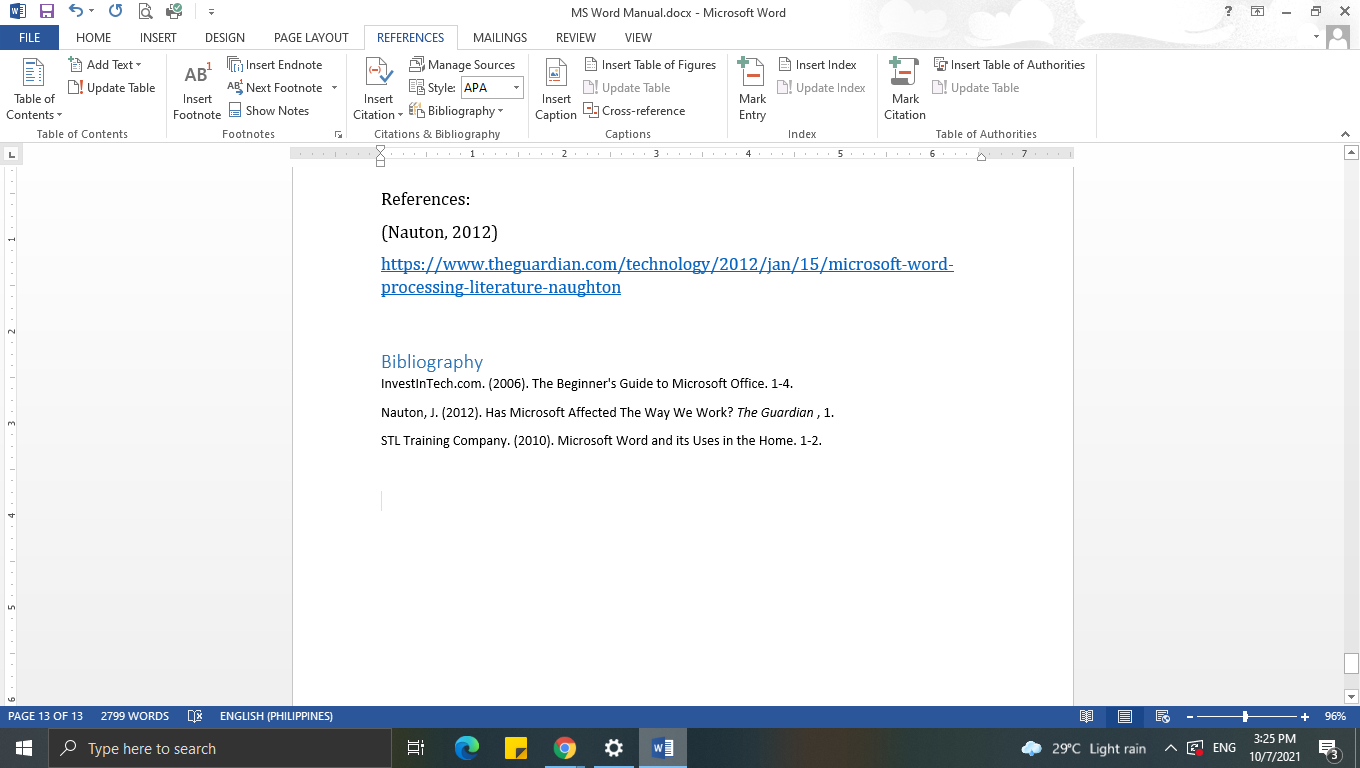The height and width of the screenshot is (768, 1360).
Task: Click the proofing errors icon in status bar
Action: click(195, 716)
